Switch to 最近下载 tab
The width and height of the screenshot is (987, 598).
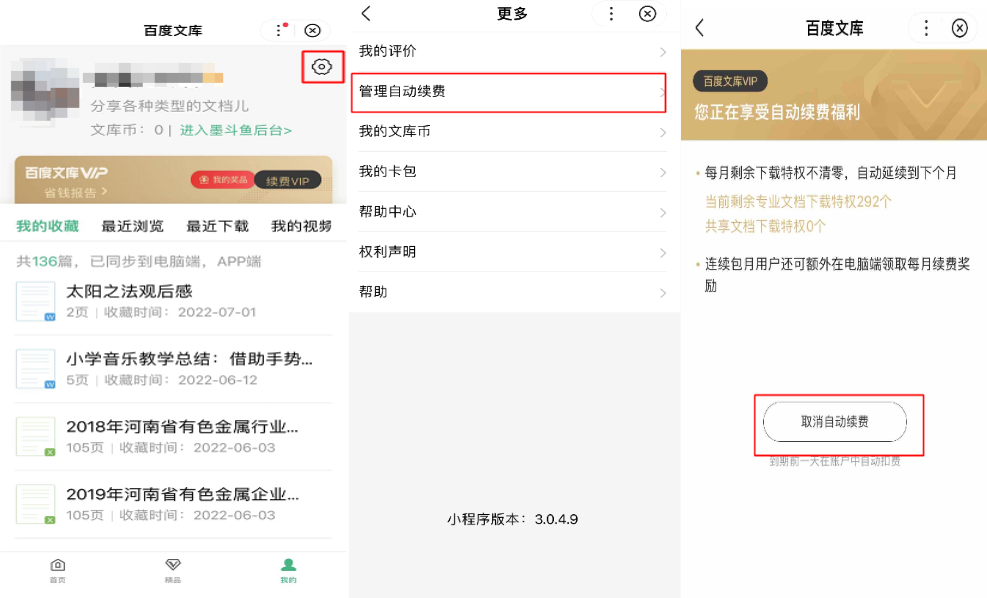coord(218,226)
